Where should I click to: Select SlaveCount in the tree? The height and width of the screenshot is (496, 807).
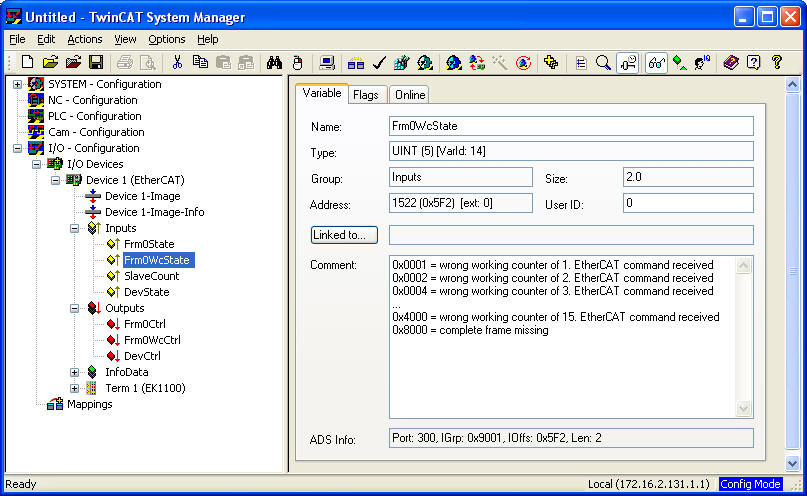151,276
